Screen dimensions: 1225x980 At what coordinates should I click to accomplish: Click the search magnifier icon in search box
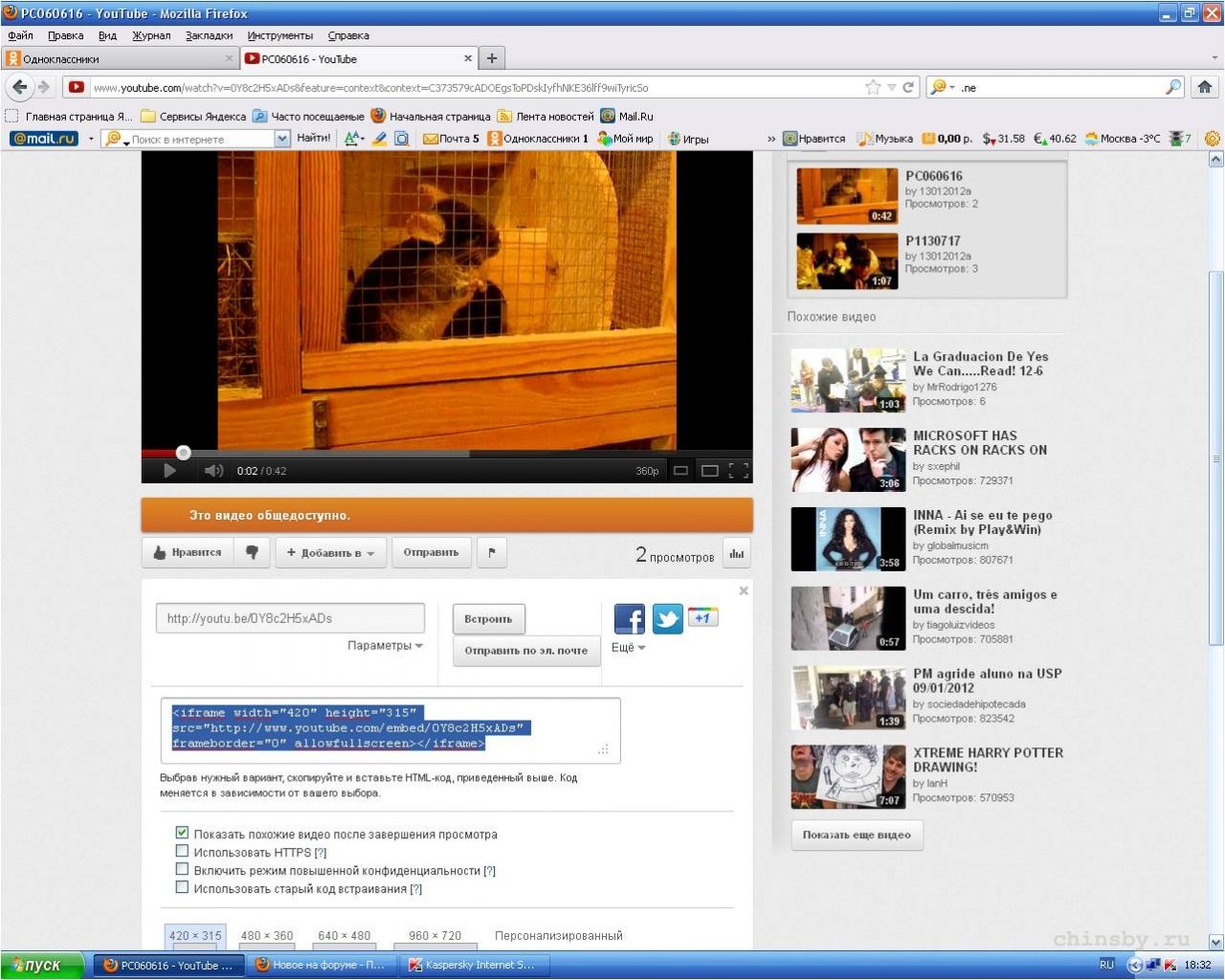[1173, 87]
